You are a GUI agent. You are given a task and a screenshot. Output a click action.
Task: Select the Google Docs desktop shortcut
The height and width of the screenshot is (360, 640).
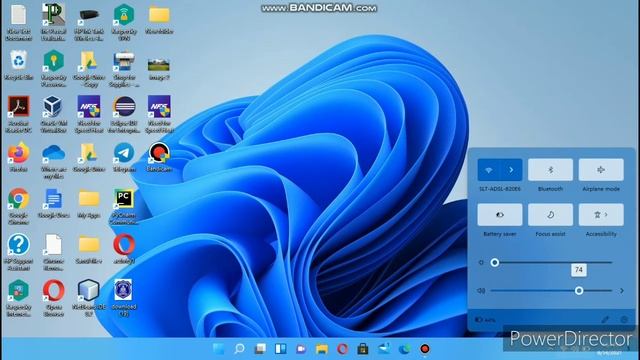pos(53,203)
